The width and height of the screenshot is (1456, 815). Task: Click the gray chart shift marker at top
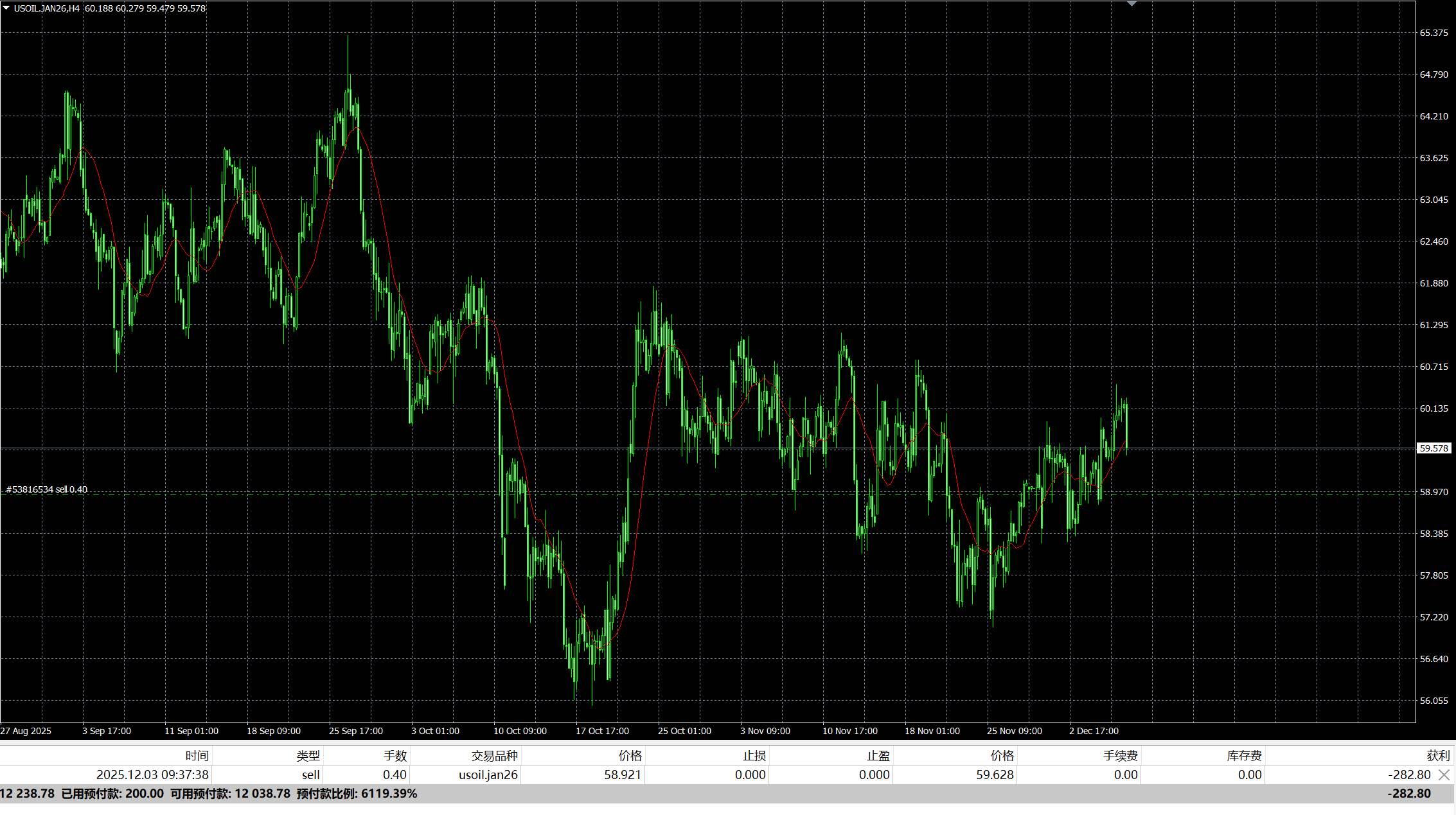[1132, 4]
